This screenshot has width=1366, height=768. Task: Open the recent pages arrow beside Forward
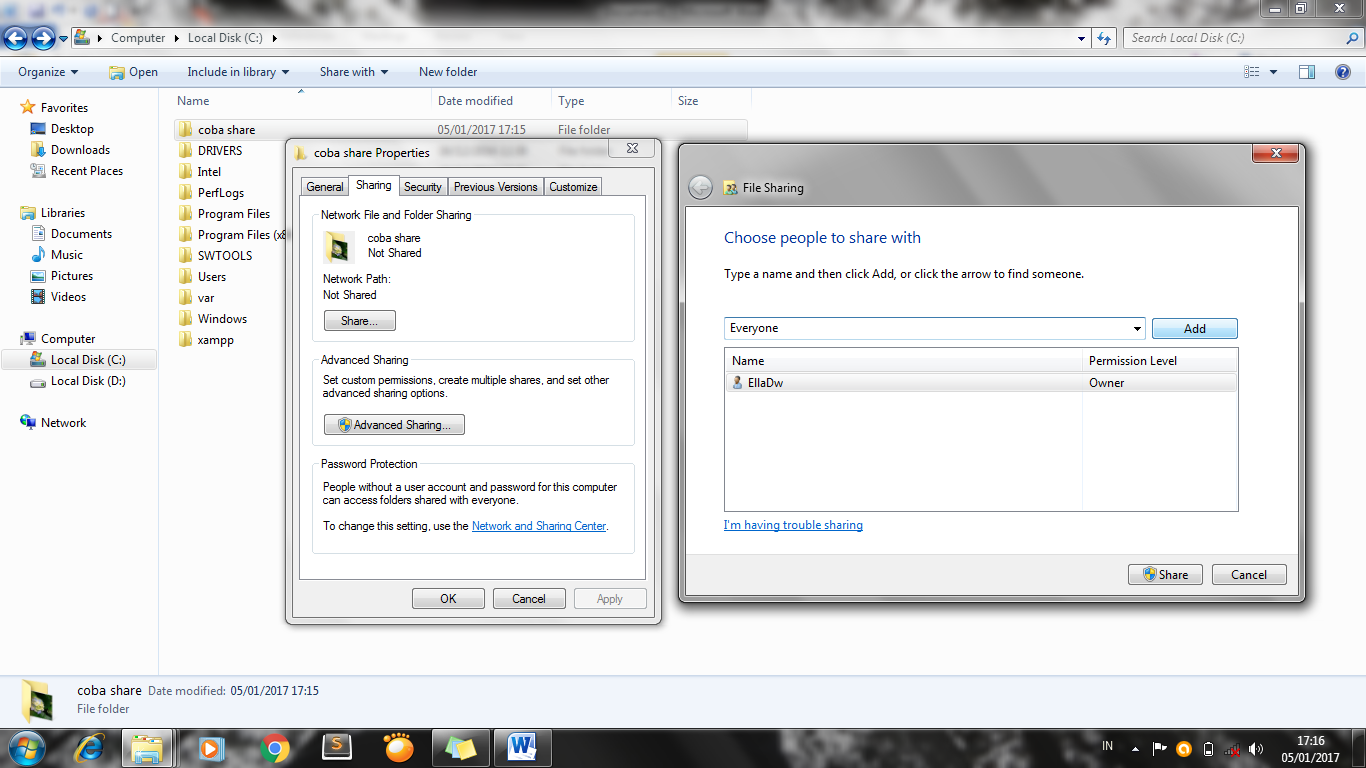(64, 39)
